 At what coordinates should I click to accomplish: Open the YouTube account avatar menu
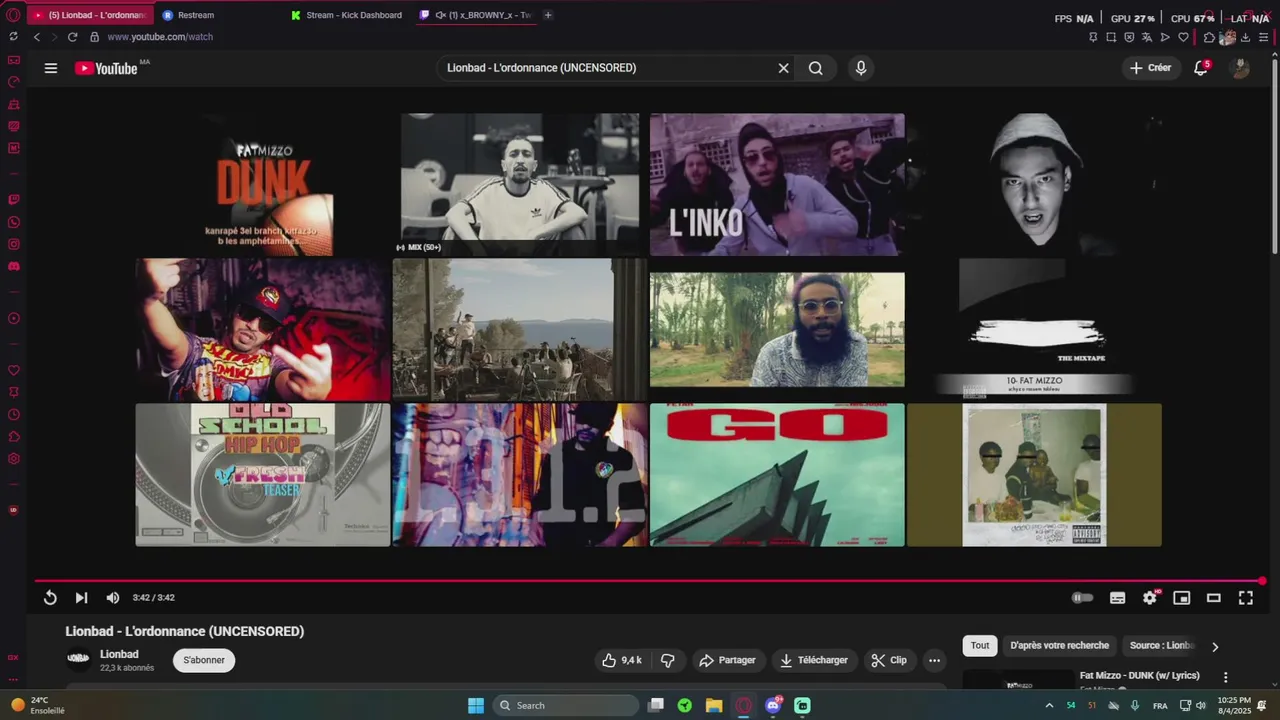pos(1240,68)
